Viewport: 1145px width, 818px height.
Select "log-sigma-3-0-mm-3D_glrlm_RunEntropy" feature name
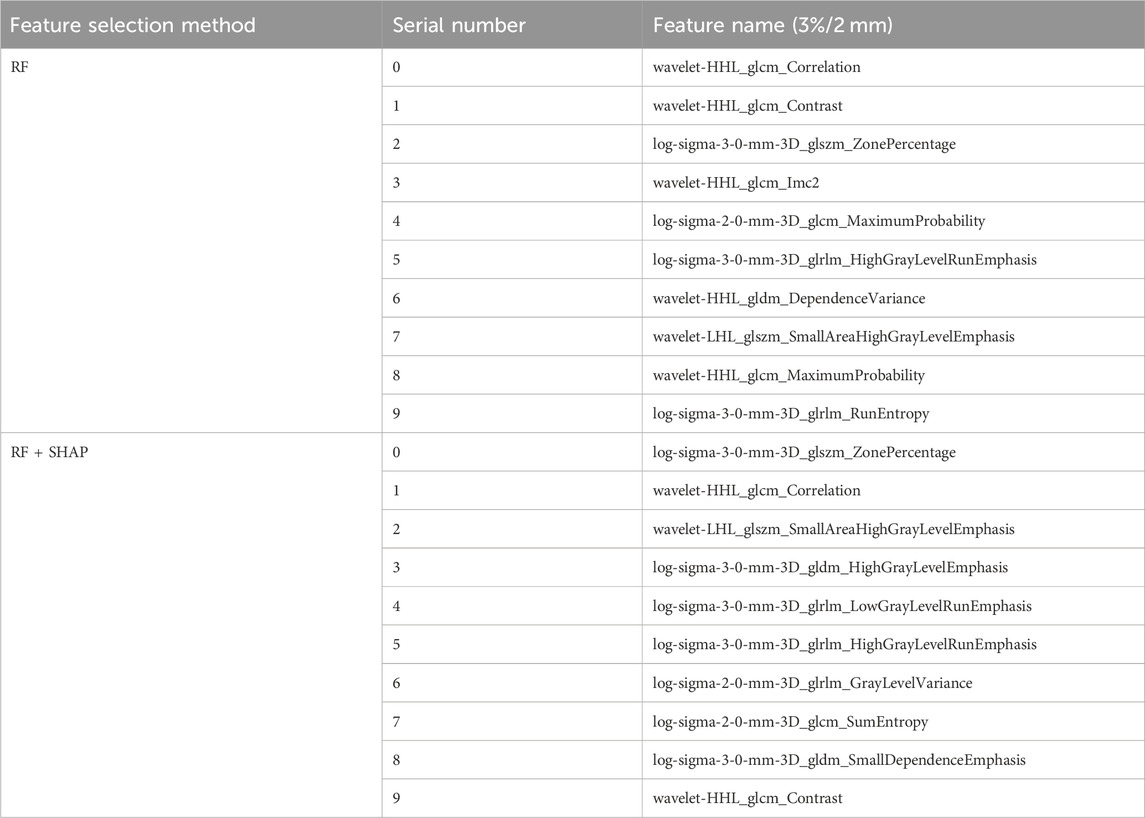(x=791, y=414)
